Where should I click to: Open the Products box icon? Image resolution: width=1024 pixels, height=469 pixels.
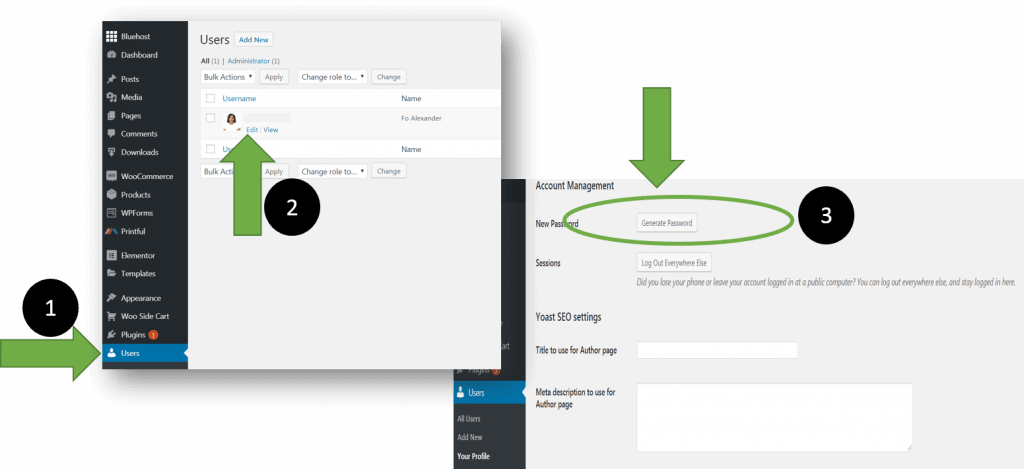(x=111, y=195)
